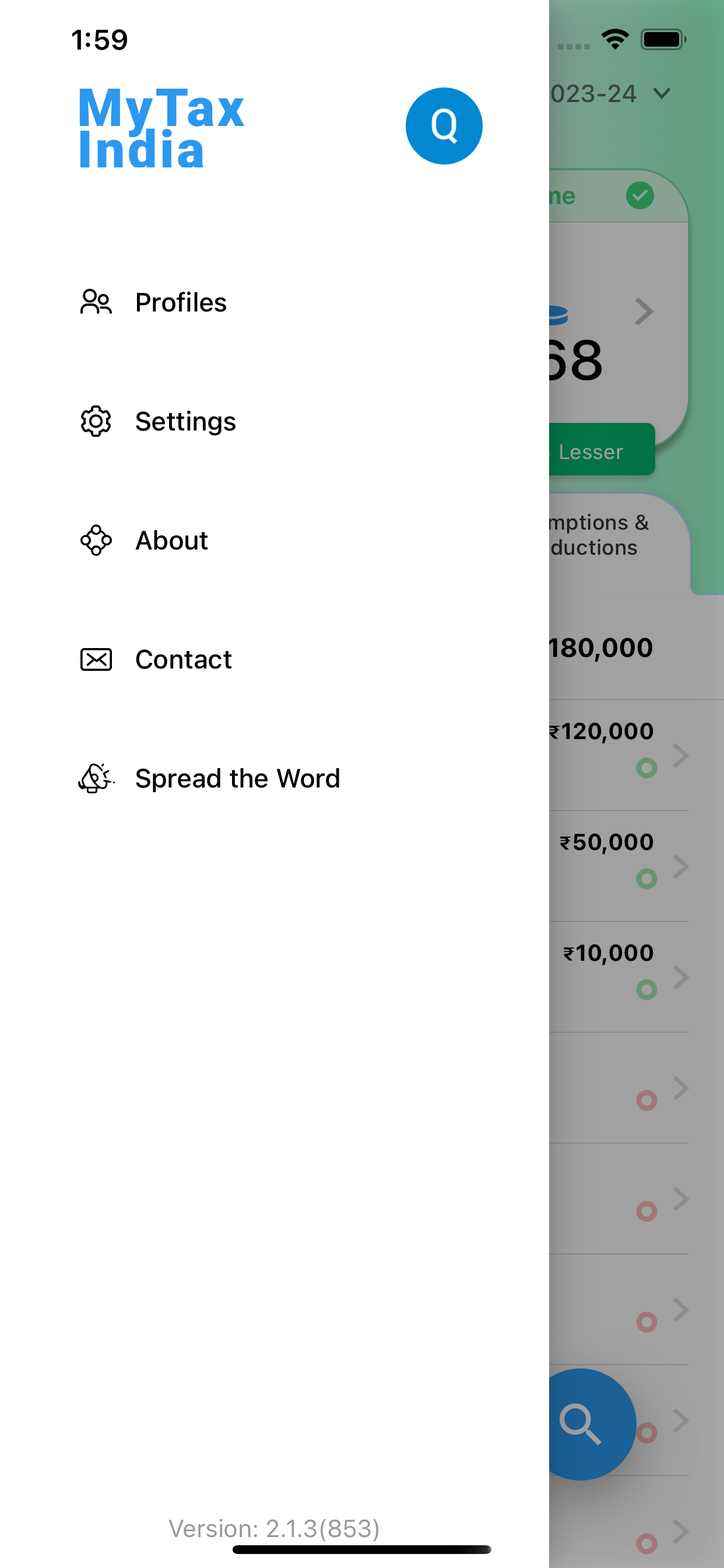Tap the Profiles people icon
724x1568 pixels.
click(x=96, y=302)
